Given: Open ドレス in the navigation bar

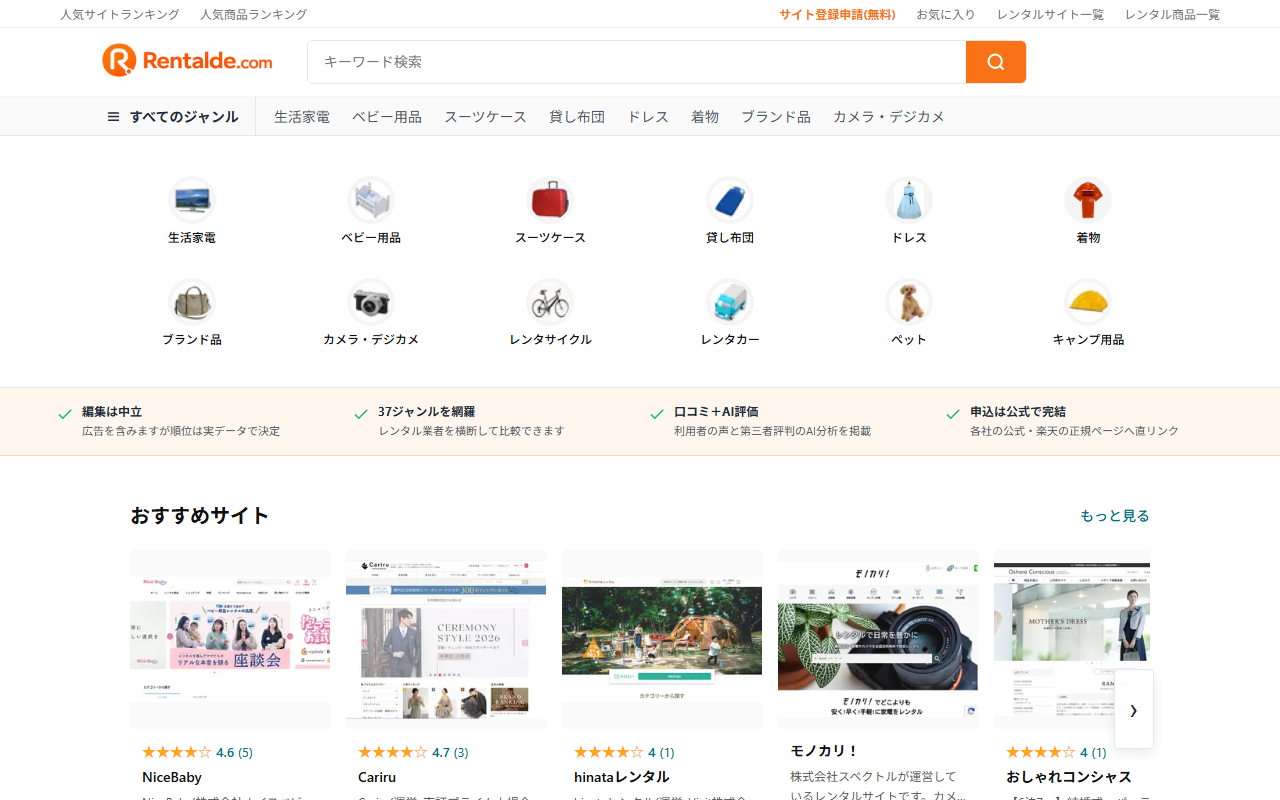Looking at the screenshot, I should [648, 117].
